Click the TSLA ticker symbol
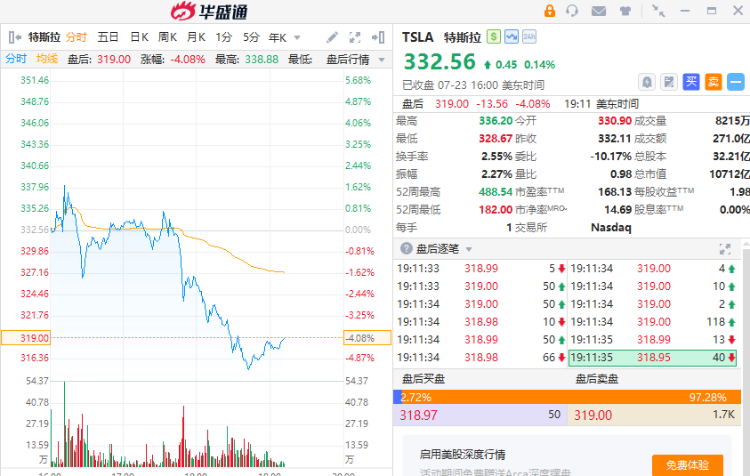The width and height of the screenshot is (750, 476). [x=418, y=37]
